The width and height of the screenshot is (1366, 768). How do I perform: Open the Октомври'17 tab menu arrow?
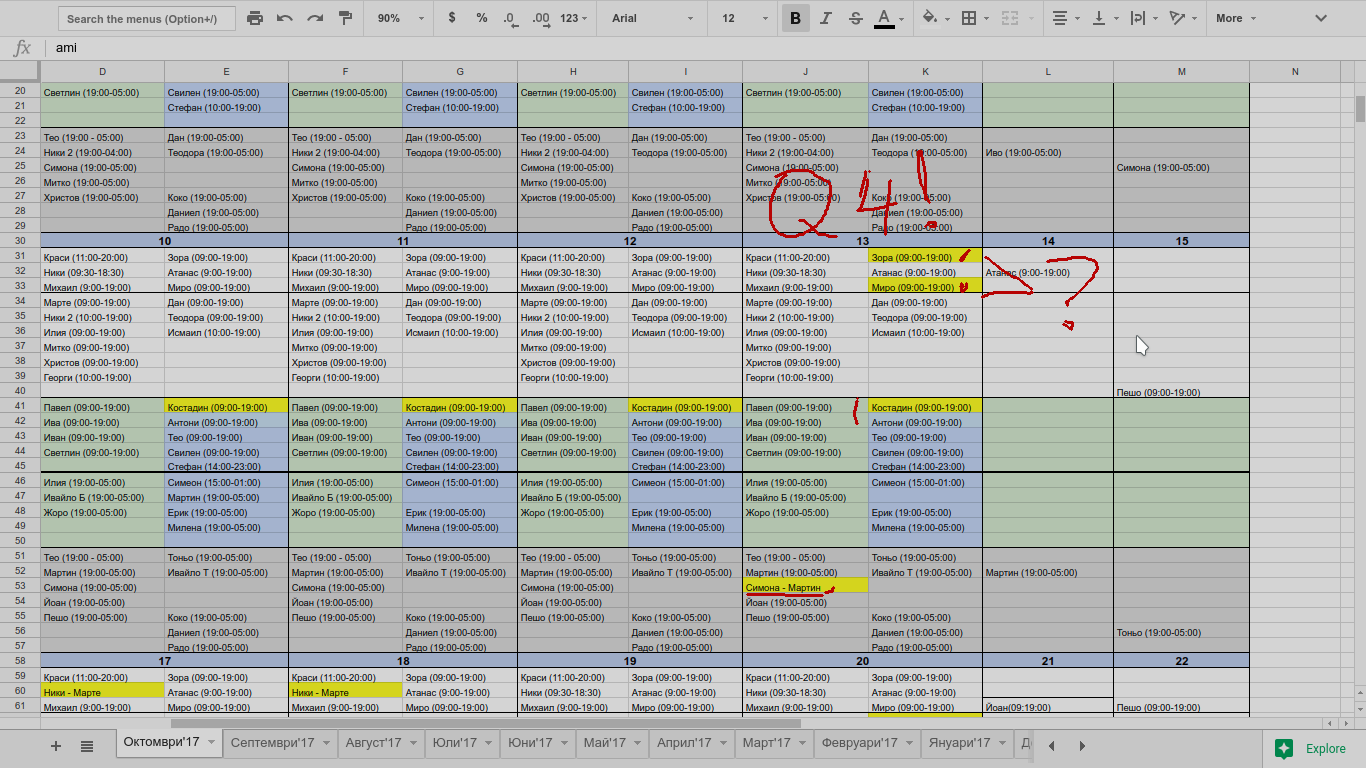point(210,743)
